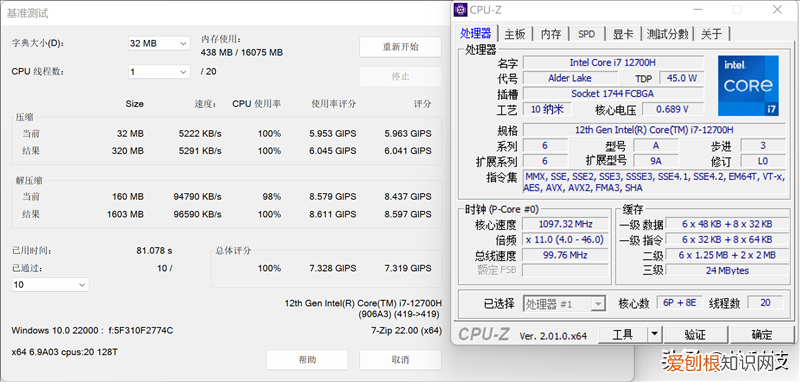
Task: Click the 三级 cache value 24 MBytes
Action: (728, 270)
